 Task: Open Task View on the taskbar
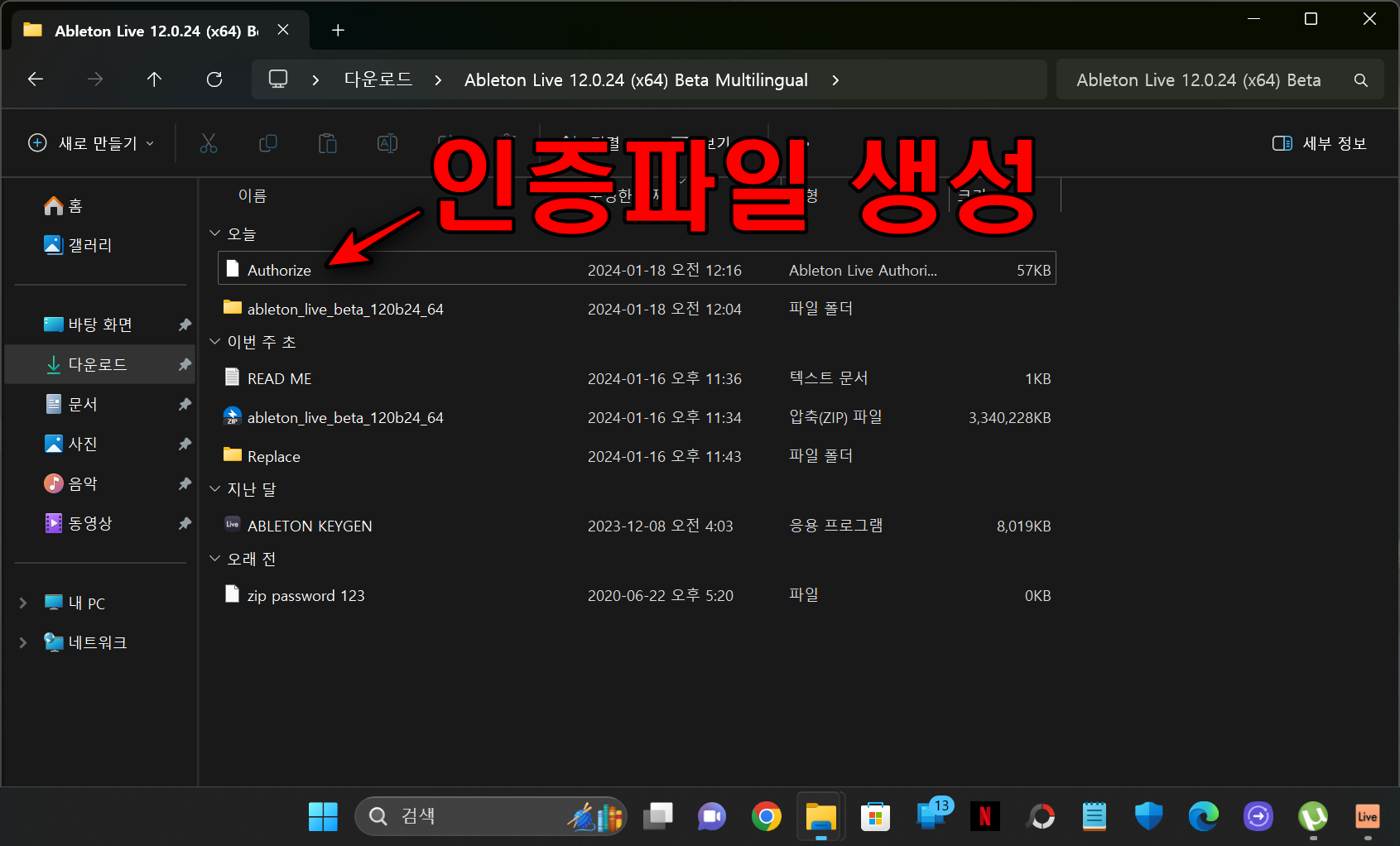(x=659, y=817)
